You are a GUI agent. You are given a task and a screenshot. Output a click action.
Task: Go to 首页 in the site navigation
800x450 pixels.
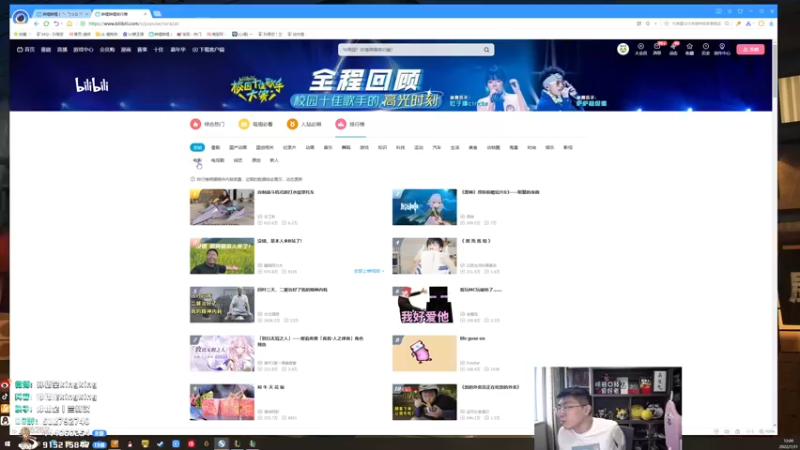[26, 49]
